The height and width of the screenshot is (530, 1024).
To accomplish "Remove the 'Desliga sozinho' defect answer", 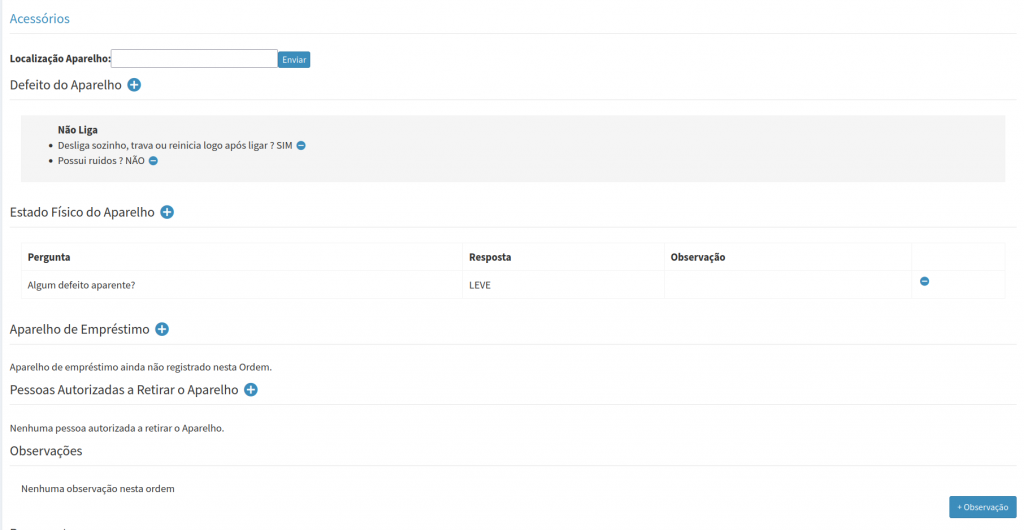I will click(x=301, y=145).
